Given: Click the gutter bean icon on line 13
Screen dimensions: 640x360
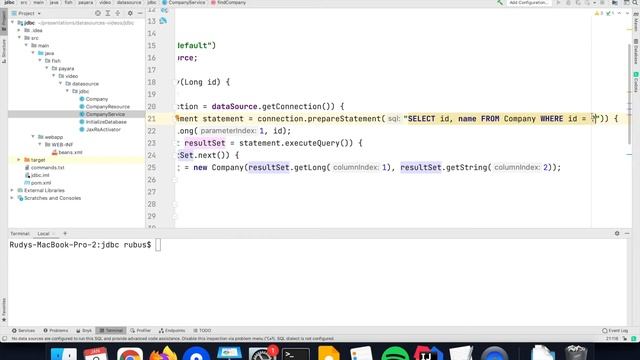Looking at the screenshot, I should pyautogui.click(x=163, y=21).
